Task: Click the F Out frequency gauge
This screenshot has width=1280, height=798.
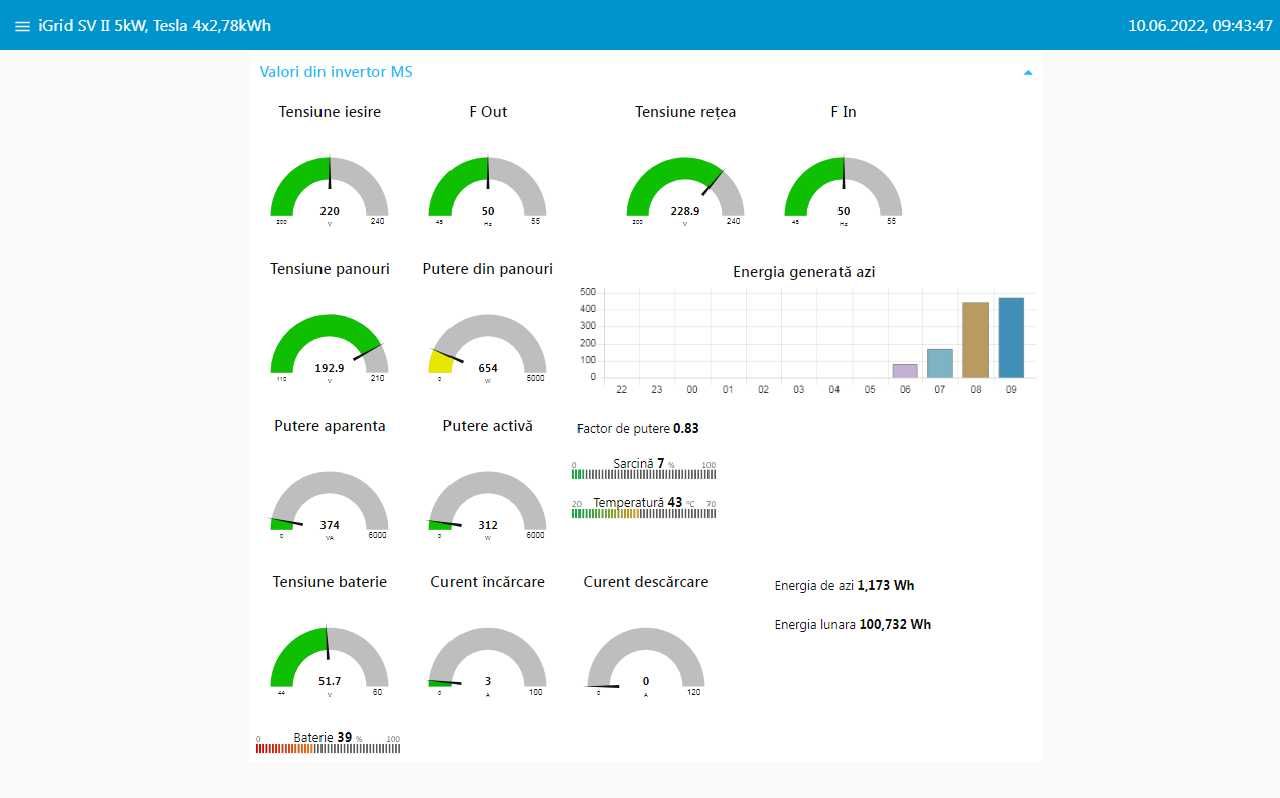Action: 488,191
